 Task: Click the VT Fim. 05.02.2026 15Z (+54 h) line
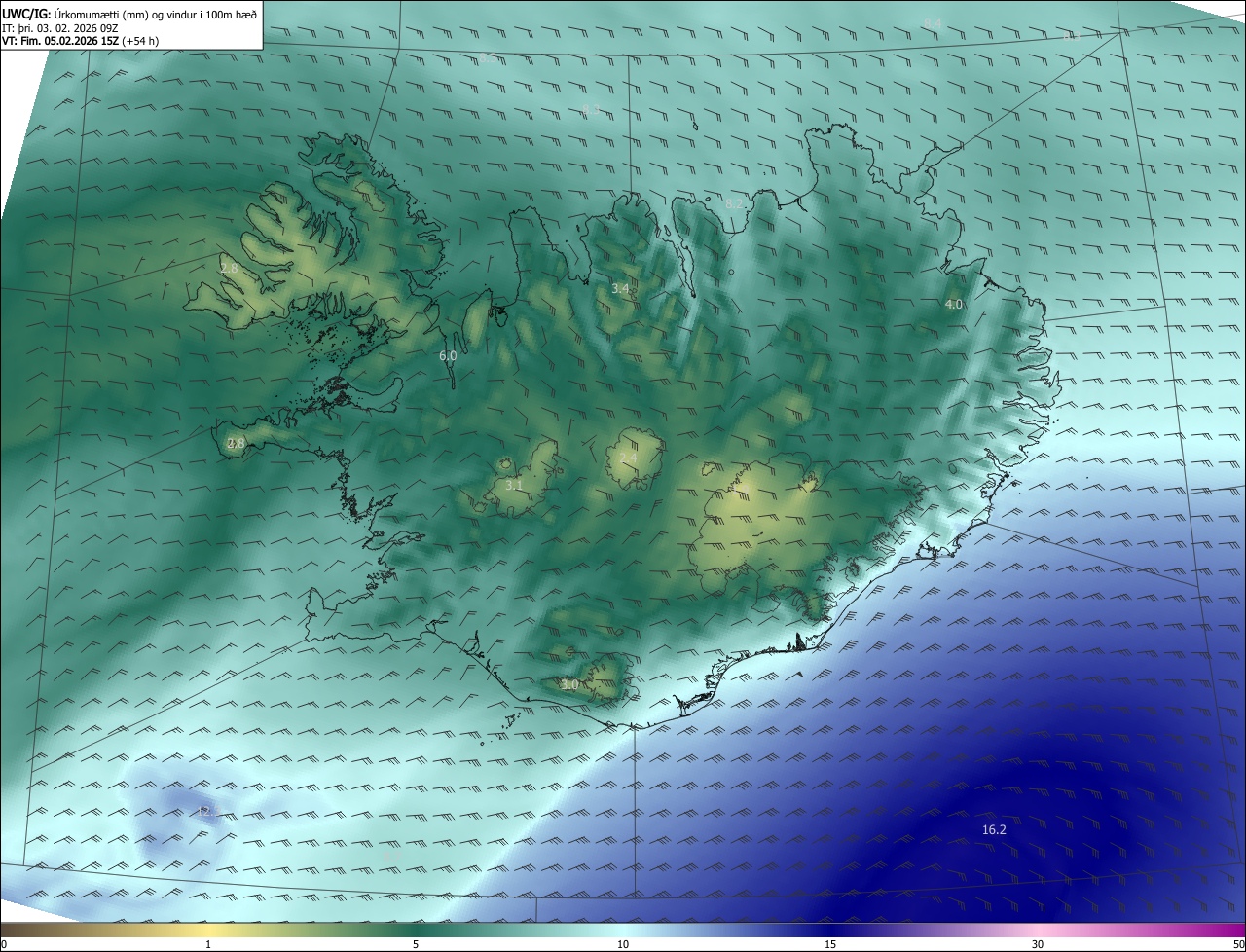[x=80, y=41]
